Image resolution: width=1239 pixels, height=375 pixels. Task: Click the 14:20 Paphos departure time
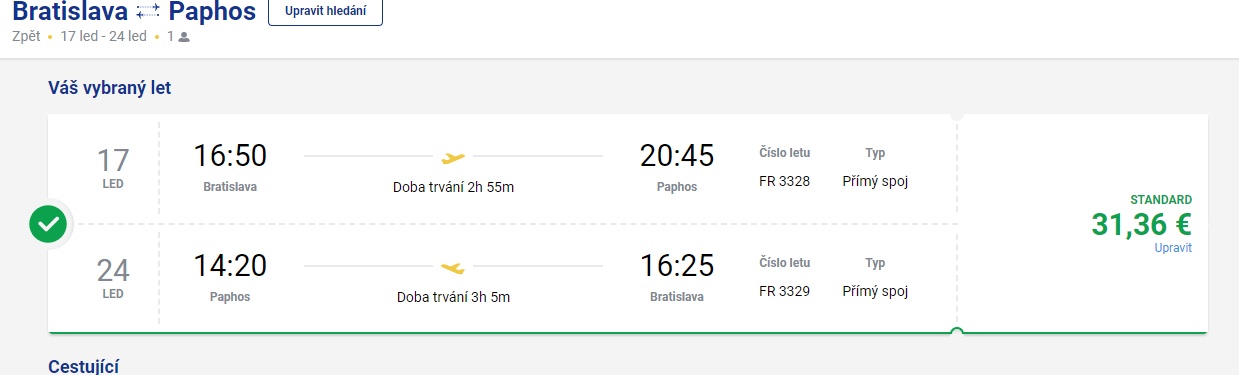pos(230,266)
